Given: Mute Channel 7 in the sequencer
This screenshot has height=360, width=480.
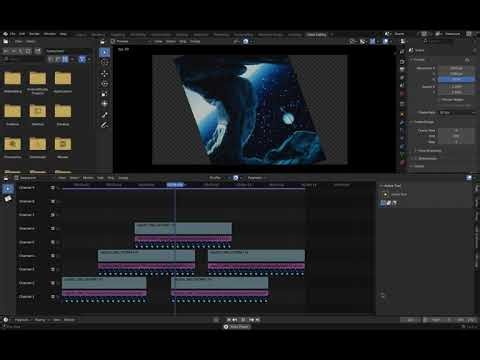Looking at the screenshot, I should tap(52, 215).
